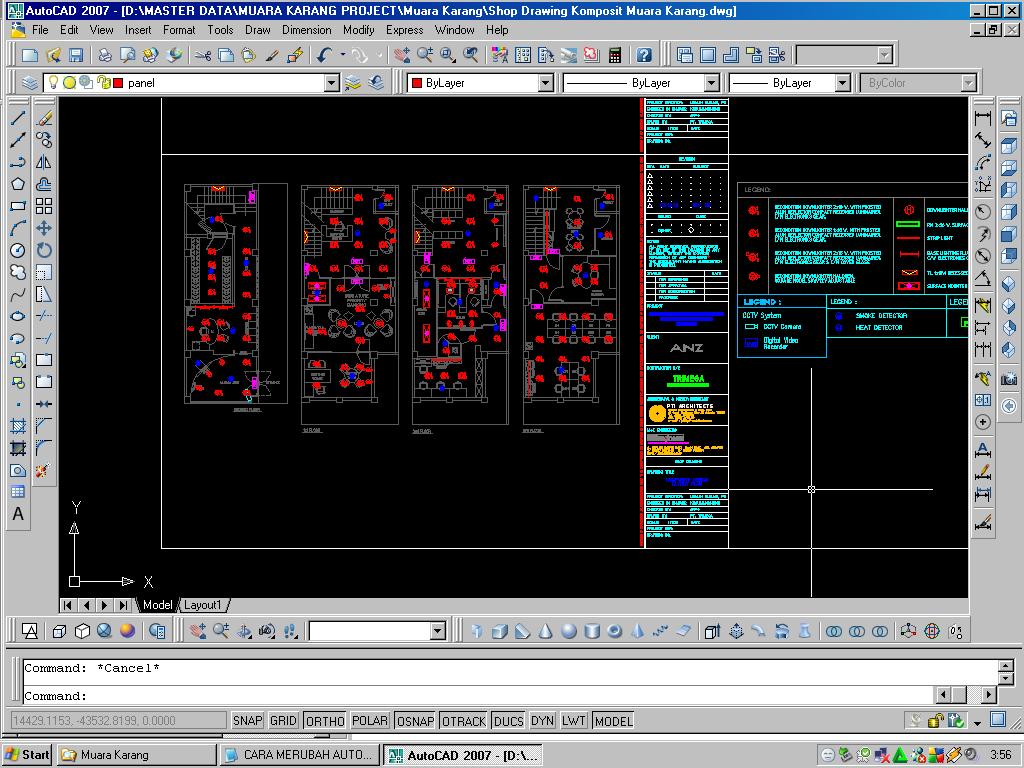The image size is (1024, 768).
Task: Open Muara Karang taskbar window
Action: click(136, 755)
